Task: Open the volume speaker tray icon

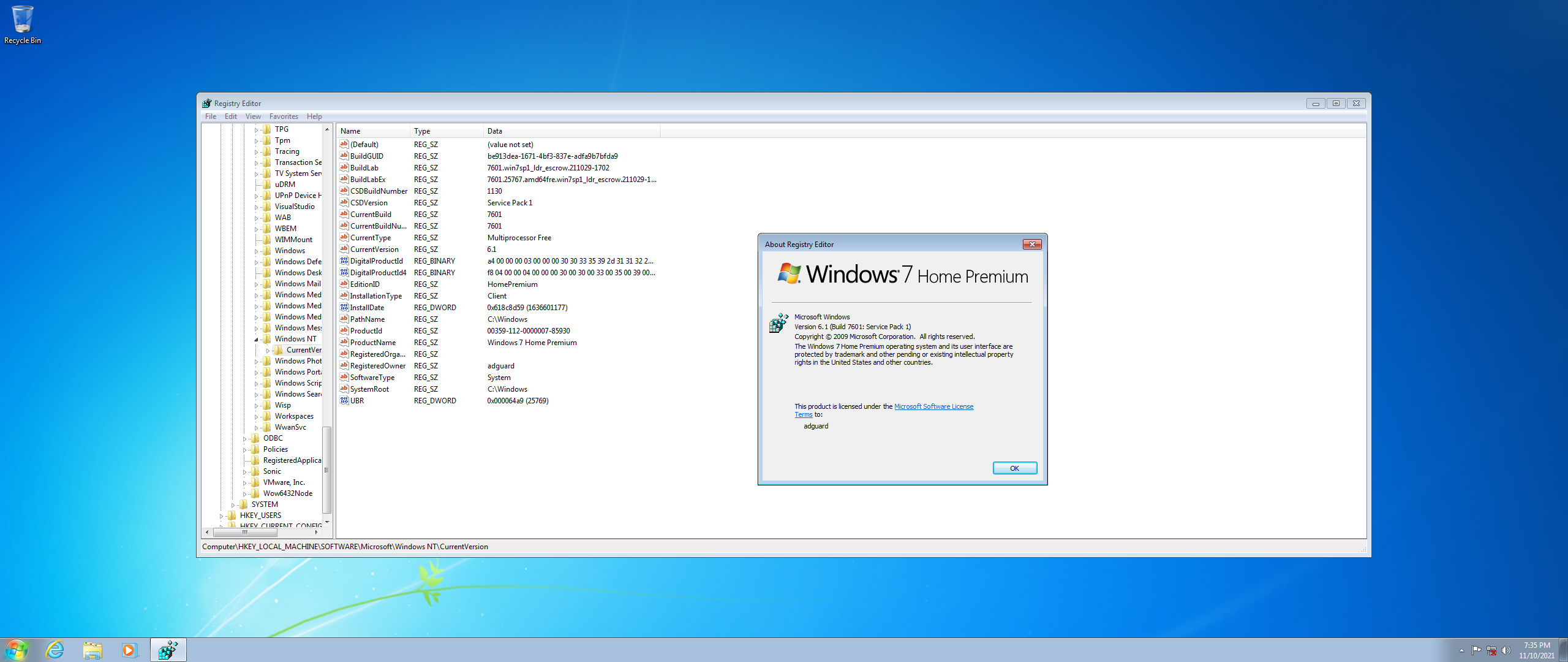Action: click(x=1506, y=650)
